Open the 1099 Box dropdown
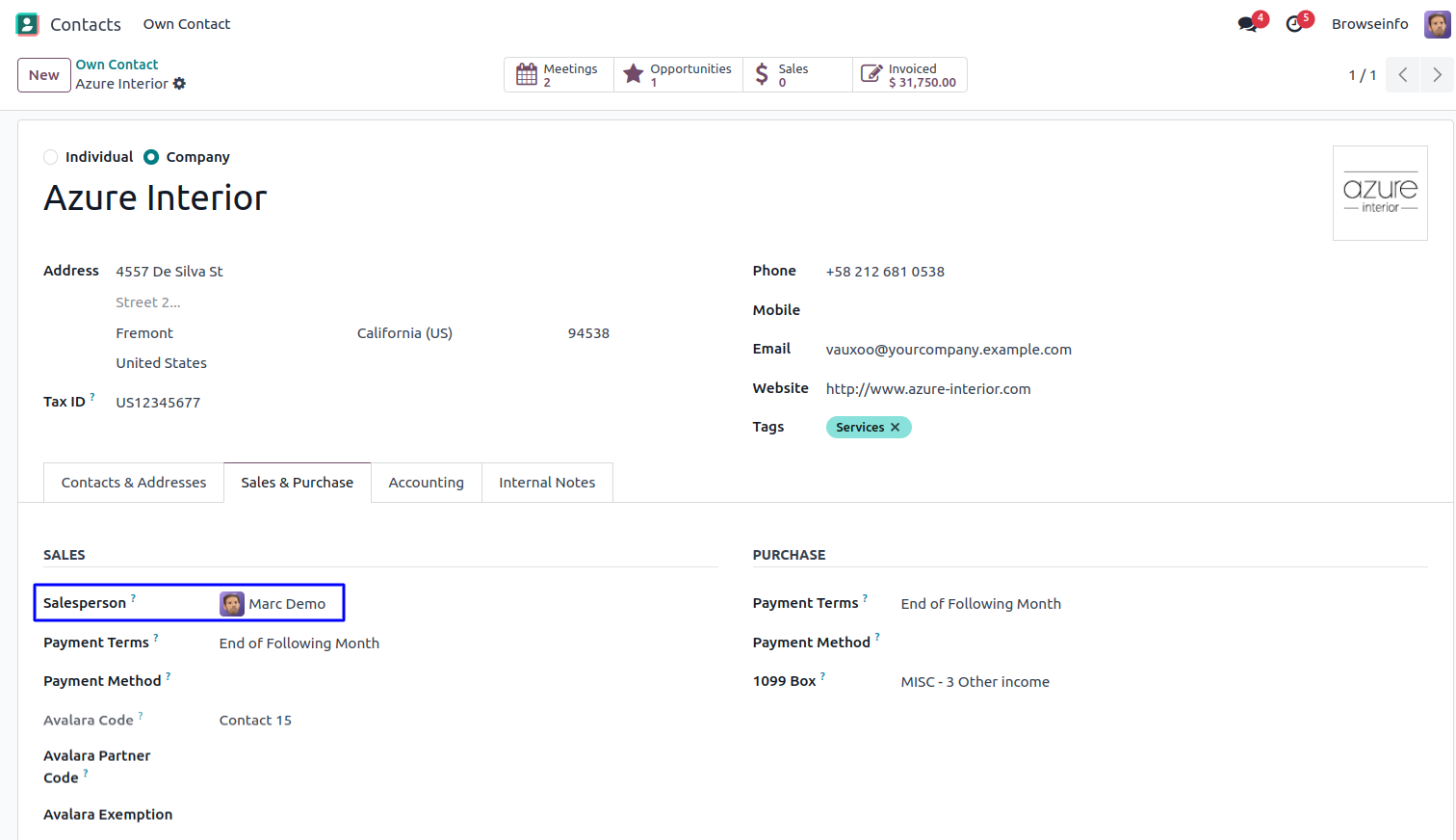 [975, 682]
